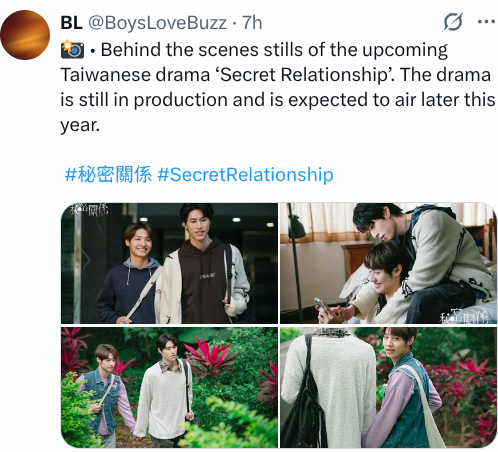Click the phone held in the bedroom photo
The image size is (498, 452).
pyautogui.click(x=319, y=304)
